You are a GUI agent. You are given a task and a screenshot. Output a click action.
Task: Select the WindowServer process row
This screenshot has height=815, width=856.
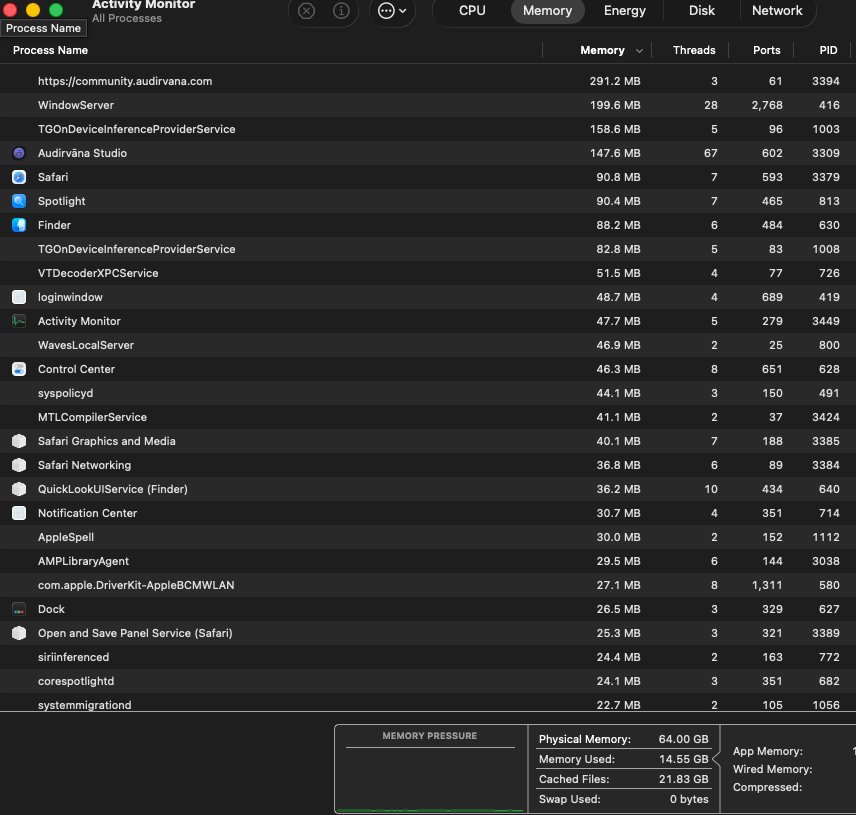click(x=428, y=105)
